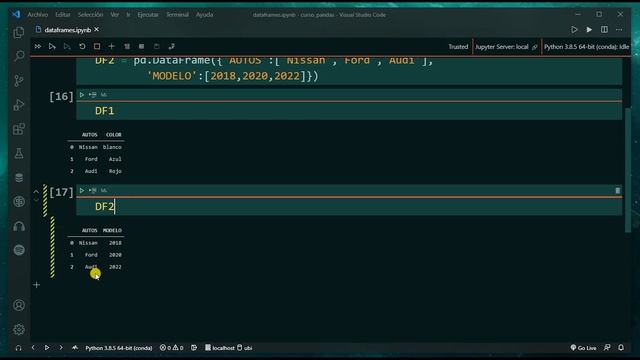Open the Search view in activity bar
This screenshot has width=640, height=360.
[19, 56]
